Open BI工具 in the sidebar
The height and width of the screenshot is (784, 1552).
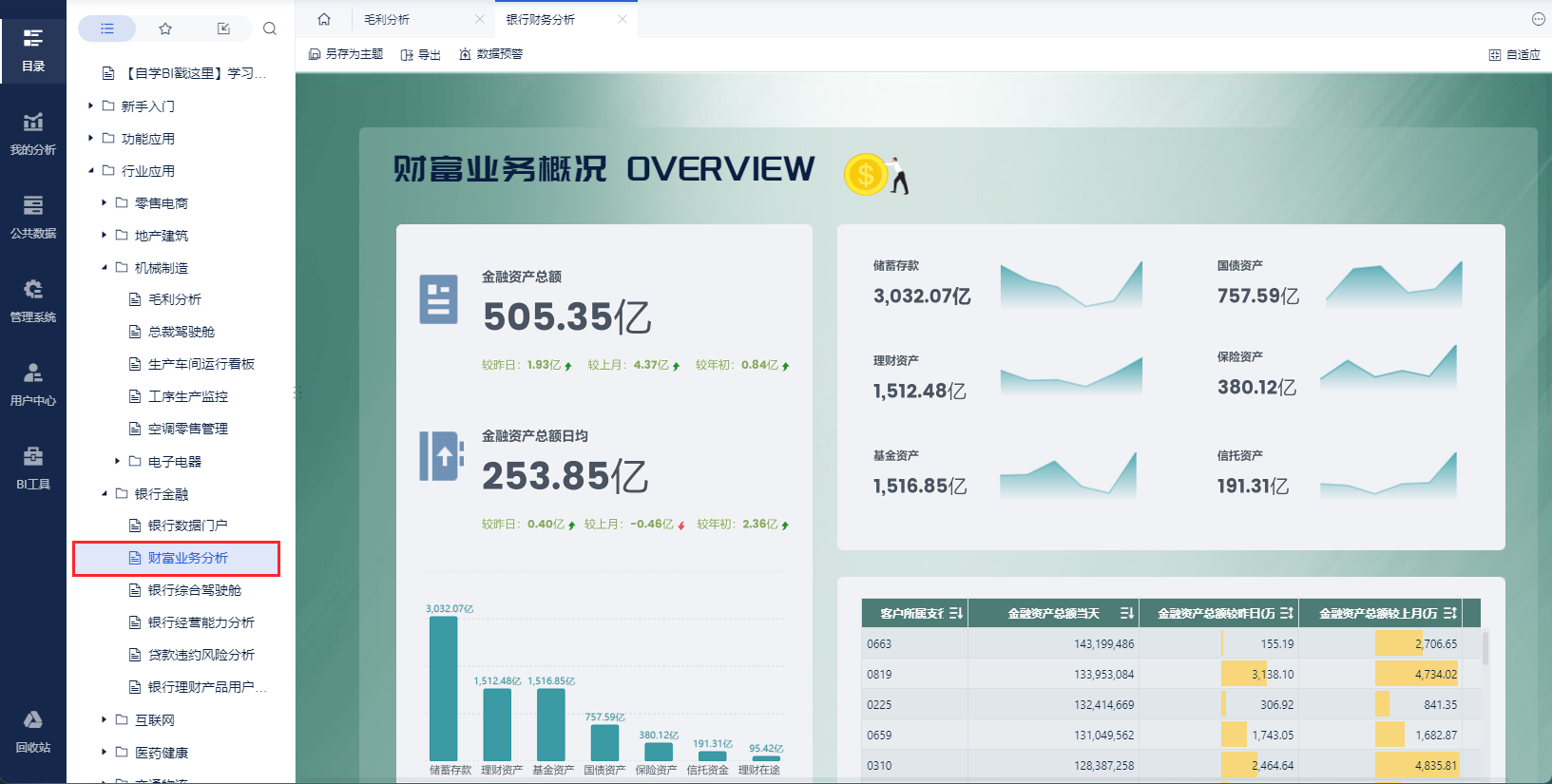33,468
